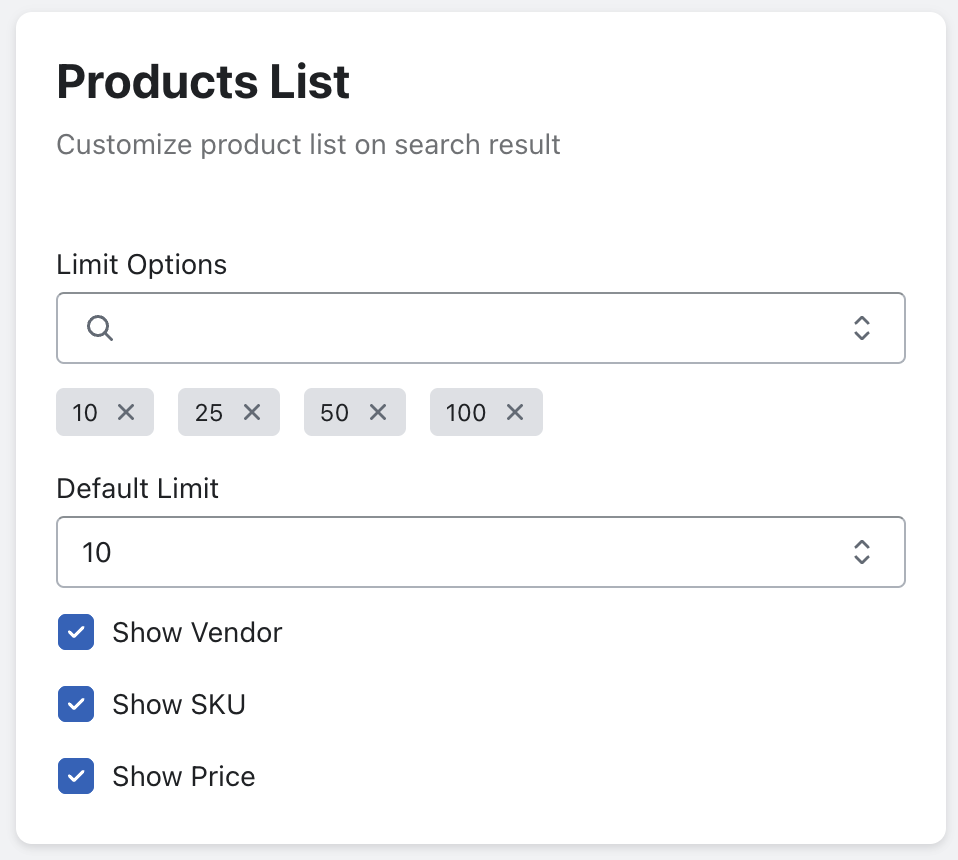Uncheck the Show SKU checkbox

click(76, 705)
